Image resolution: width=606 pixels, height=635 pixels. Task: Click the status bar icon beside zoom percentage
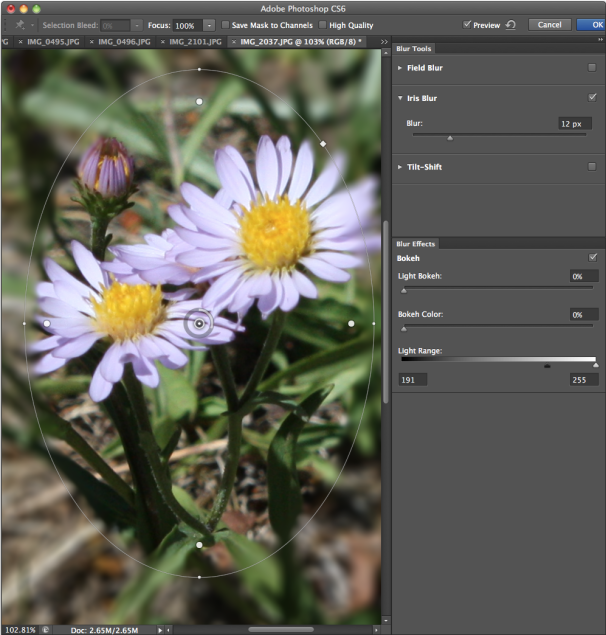(46, 630)
